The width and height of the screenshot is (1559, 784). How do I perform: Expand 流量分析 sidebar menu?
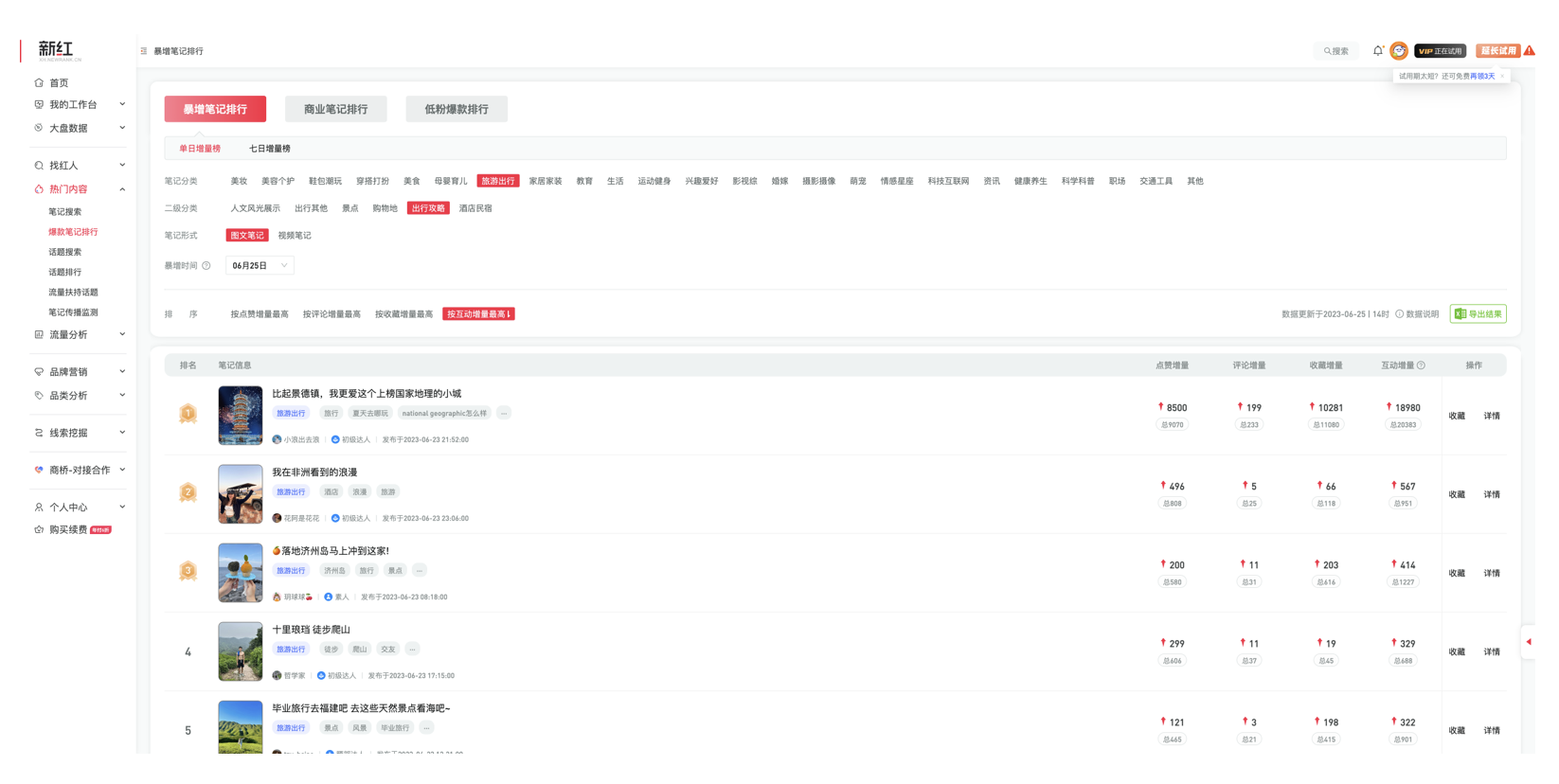[x=80, y=334]
